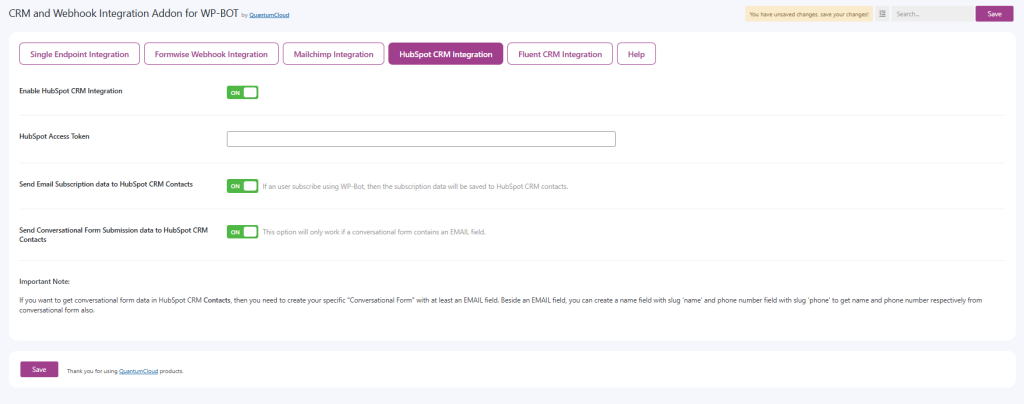Switch to Formwise Webhook Integration tab
The image size is (1024, 404).
click(211, 54)
